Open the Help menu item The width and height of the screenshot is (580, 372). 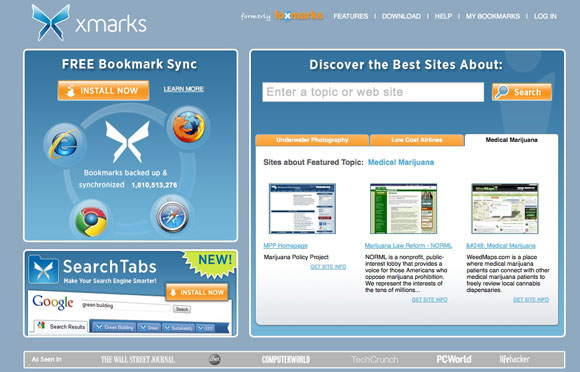coord(443,16)
